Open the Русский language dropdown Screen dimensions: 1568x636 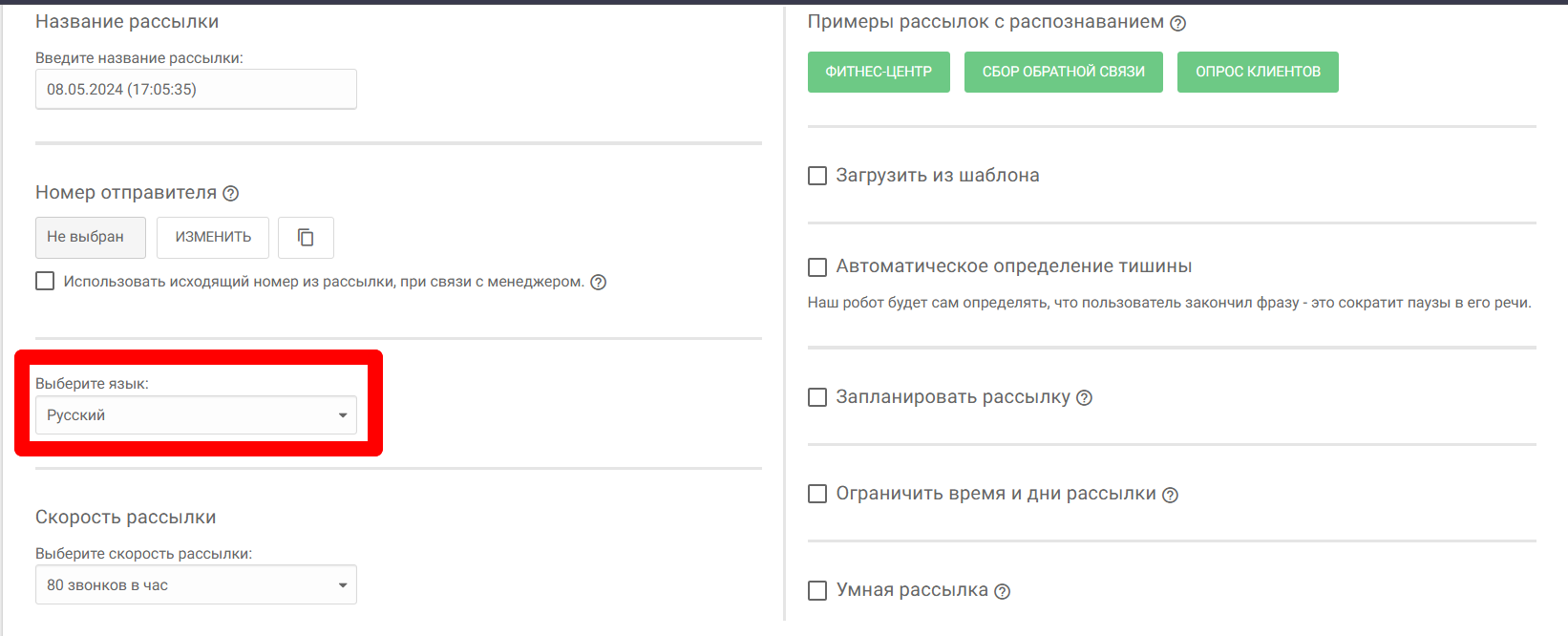point(196,415)
